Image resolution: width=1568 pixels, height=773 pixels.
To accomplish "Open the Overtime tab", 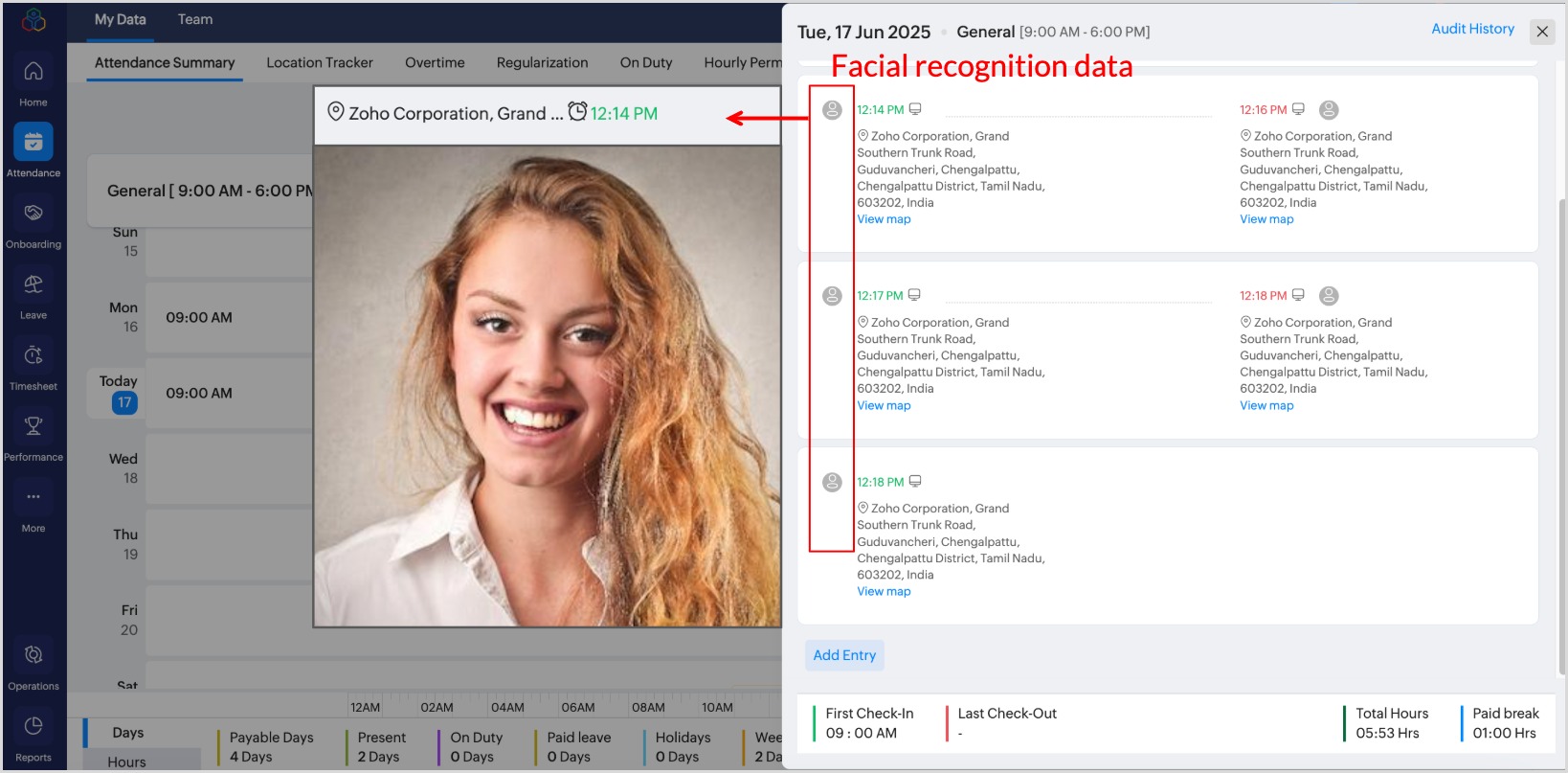I will [x=435, y=62].
